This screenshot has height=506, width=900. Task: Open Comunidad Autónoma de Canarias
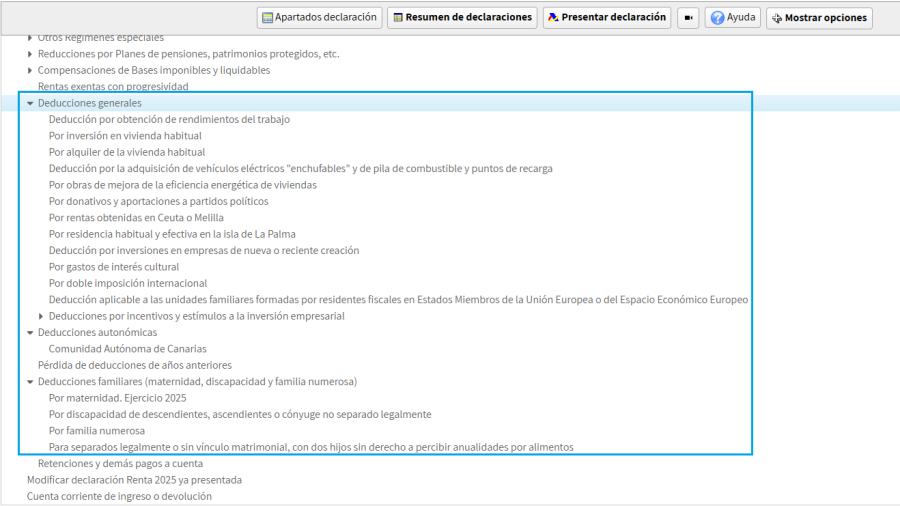128,349
